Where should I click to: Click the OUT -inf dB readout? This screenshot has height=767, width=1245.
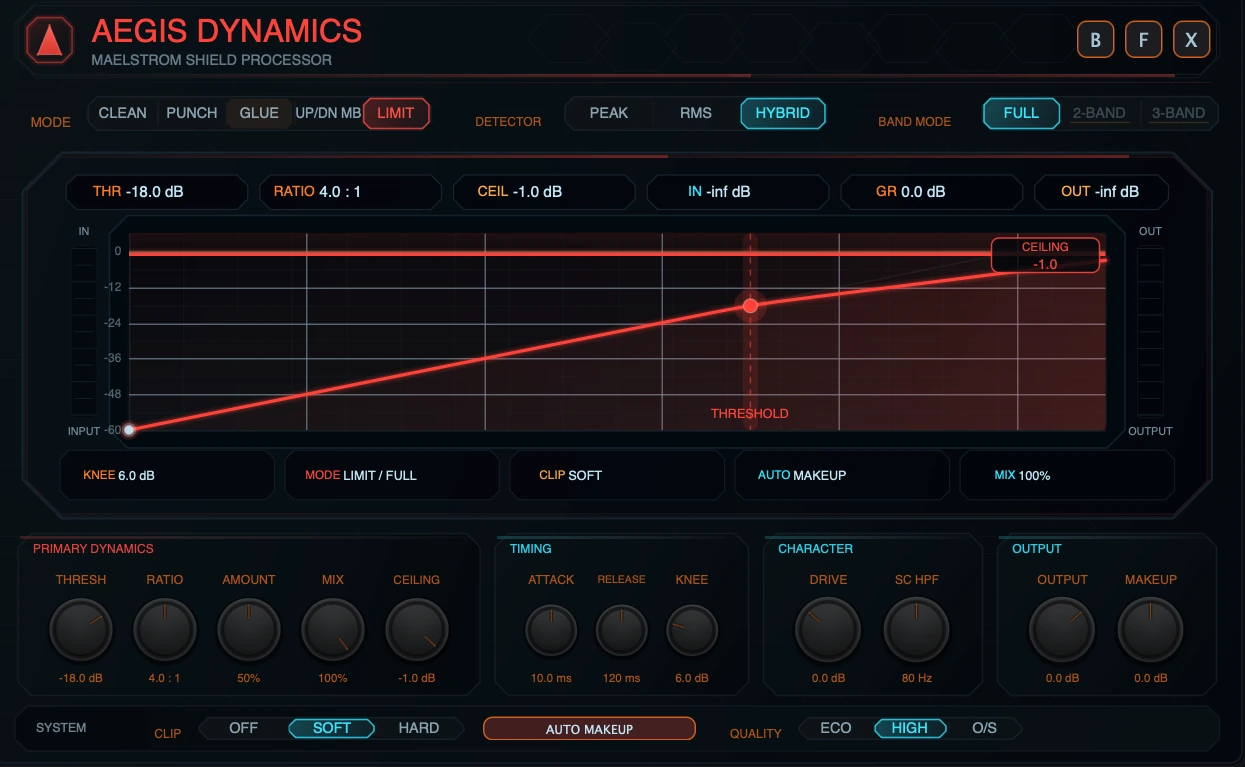[1101, 191]
